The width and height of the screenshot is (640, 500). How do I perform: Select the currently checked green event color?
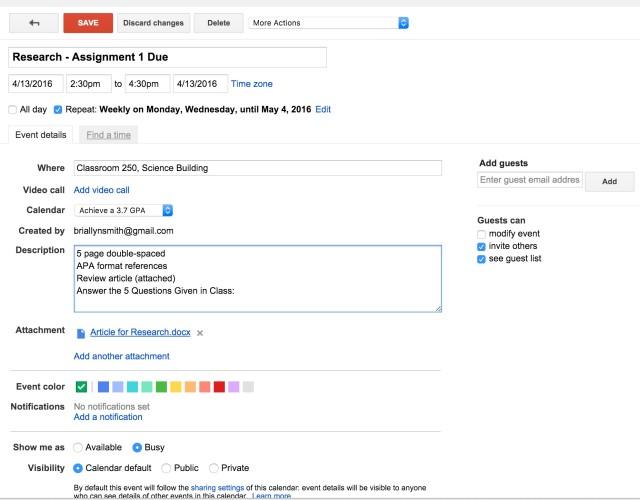tap(81, 387)
